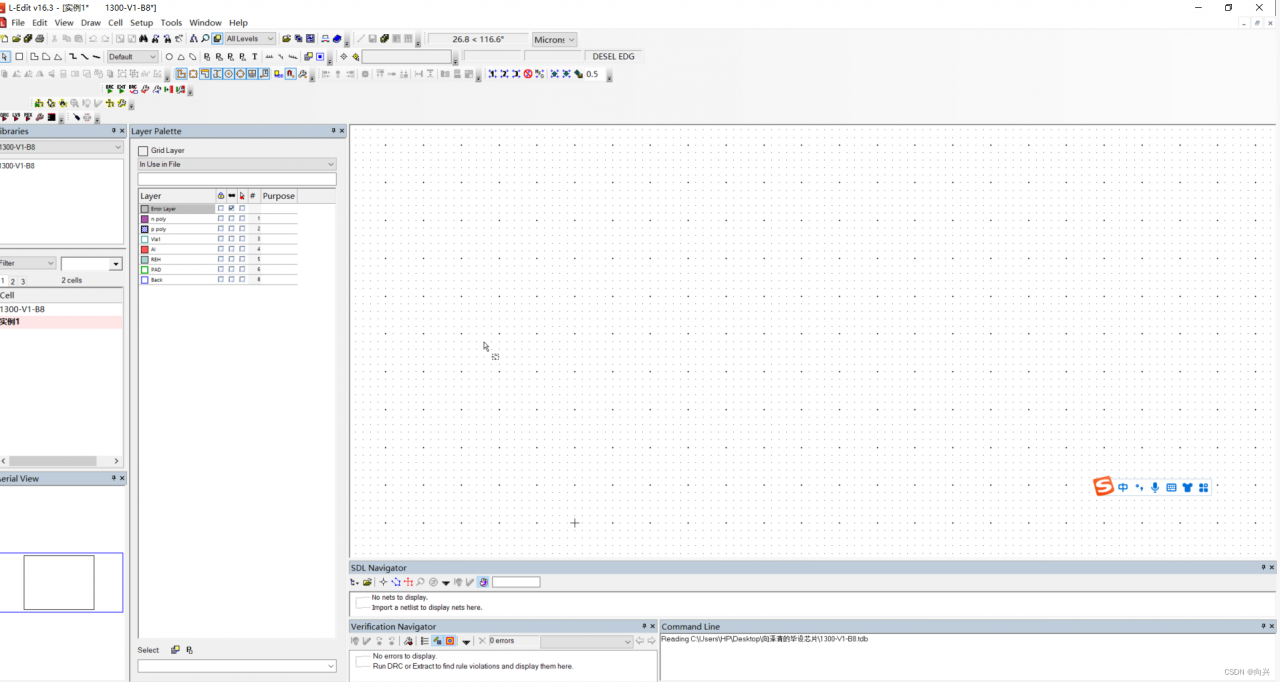Select the n poly layer color swatch
Image resolution: width=1280 pixels, height=682 pixels.
[x=145, y=218]
